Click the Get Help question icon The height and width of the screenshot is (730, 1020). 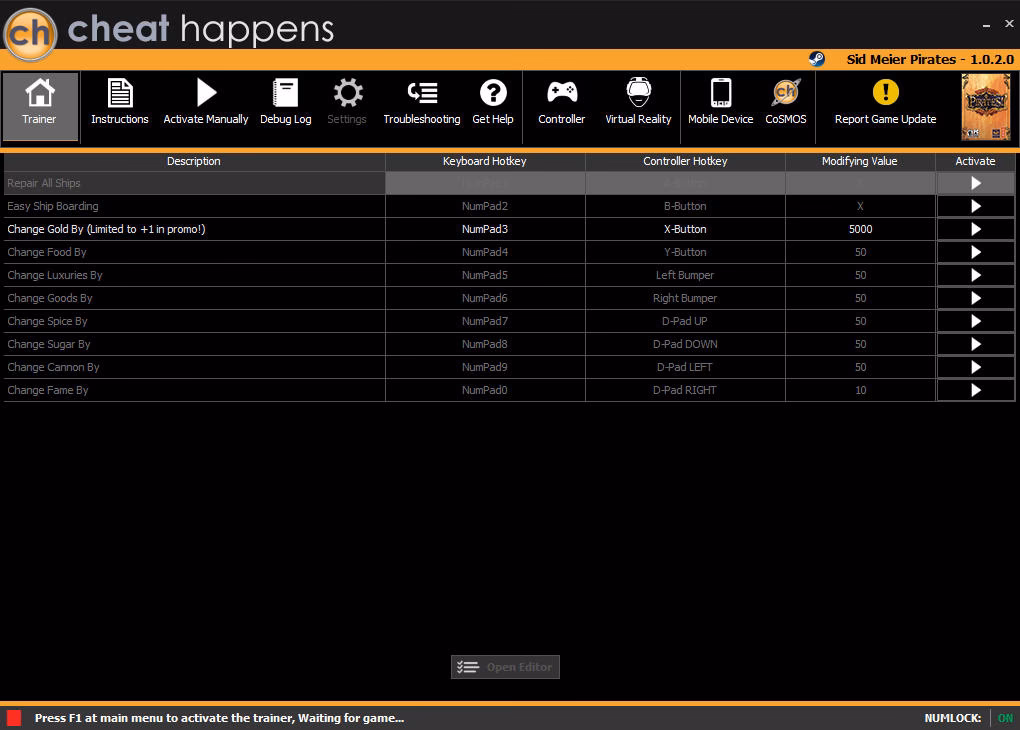(x=493, y=92)
